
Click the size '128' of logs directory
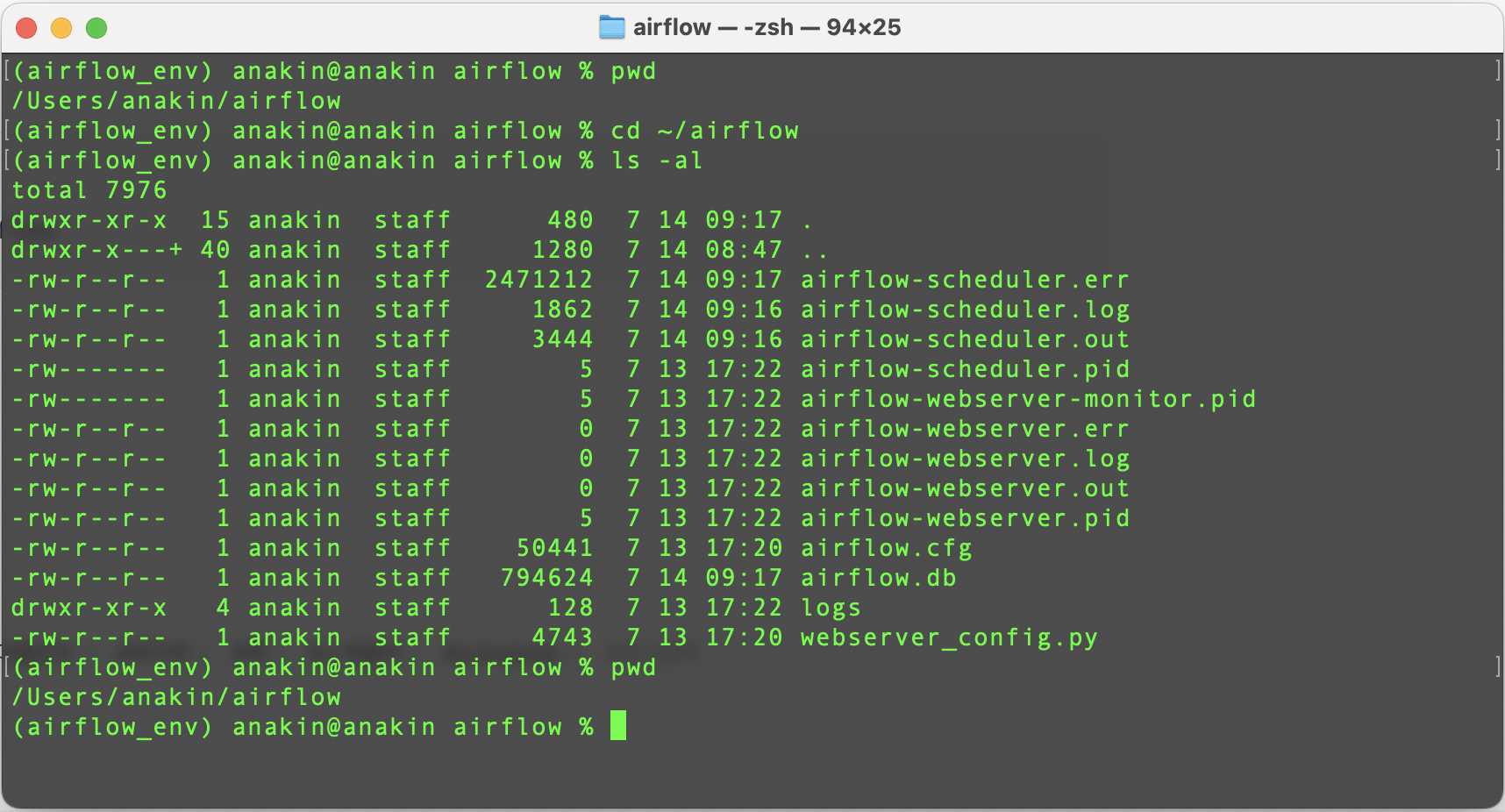(x=570, y=608)
